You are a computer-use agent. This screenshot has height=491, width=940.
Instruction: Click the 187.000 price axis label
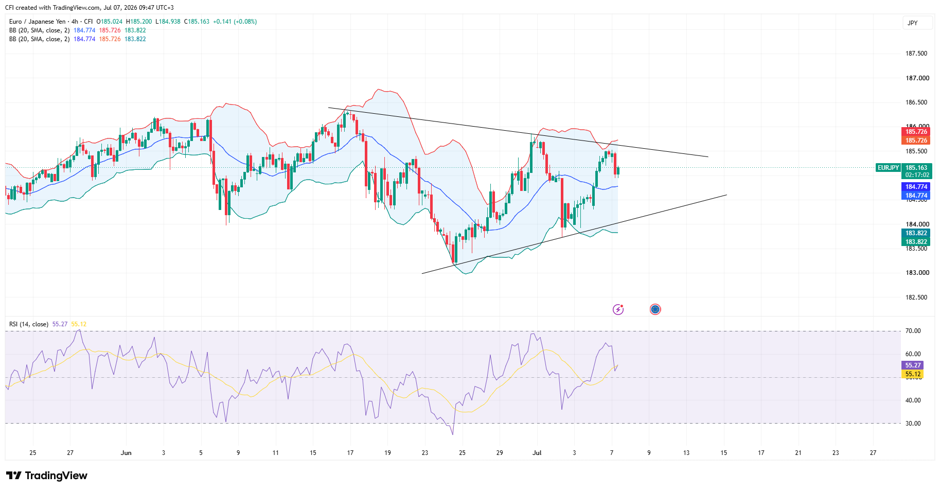click(x=916, y=78)
